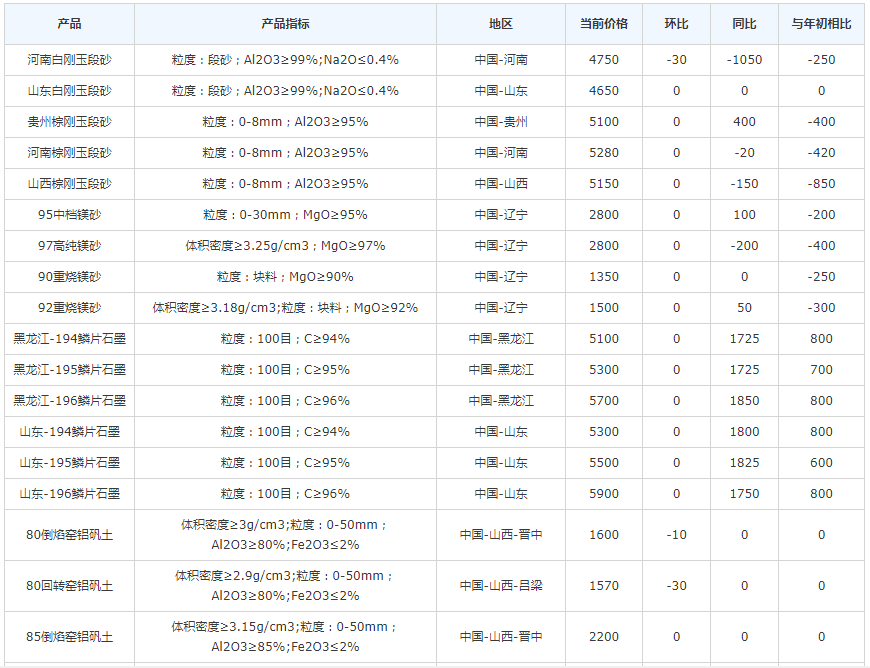Open the 山东白刚玉段砂 product link
The width and height of the screenshot is (870, 668).
point(69,91)
